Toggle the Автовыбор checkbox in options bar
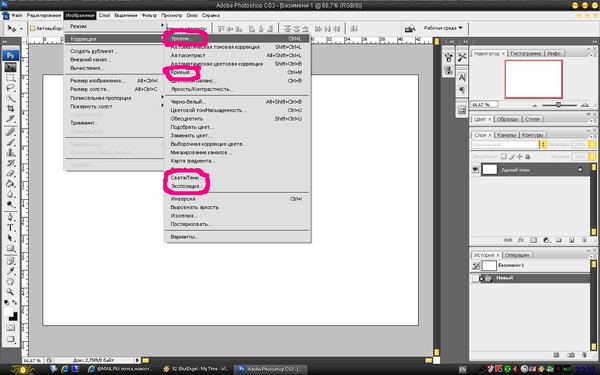600x375 pixels. tap(33, 28)
